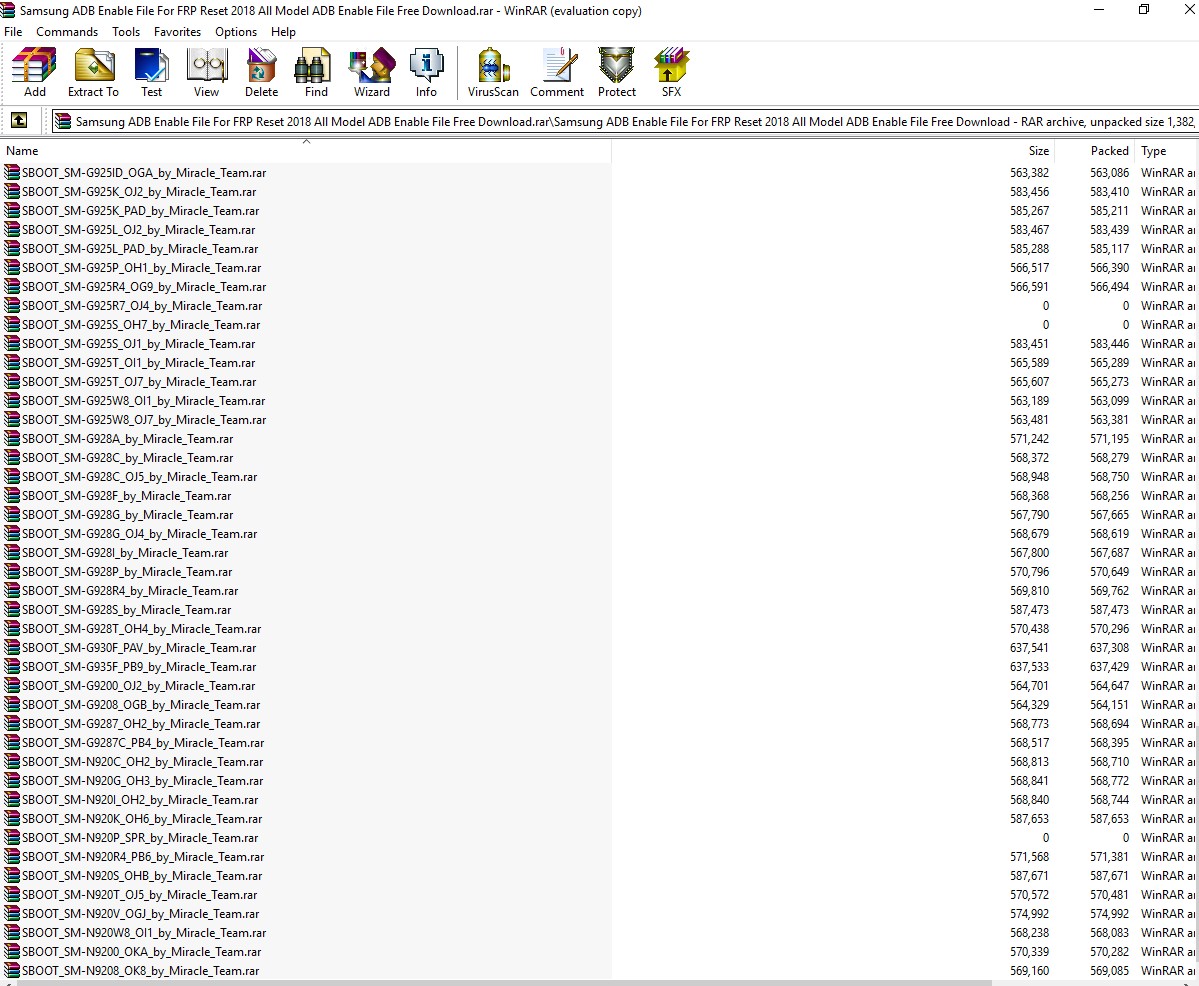Screen dimensions: 1199x986
Task: Click icon of SBOOT_SM-G9287C_PB4_by_Miracle_Team.rar
Action: click(12, 743)
